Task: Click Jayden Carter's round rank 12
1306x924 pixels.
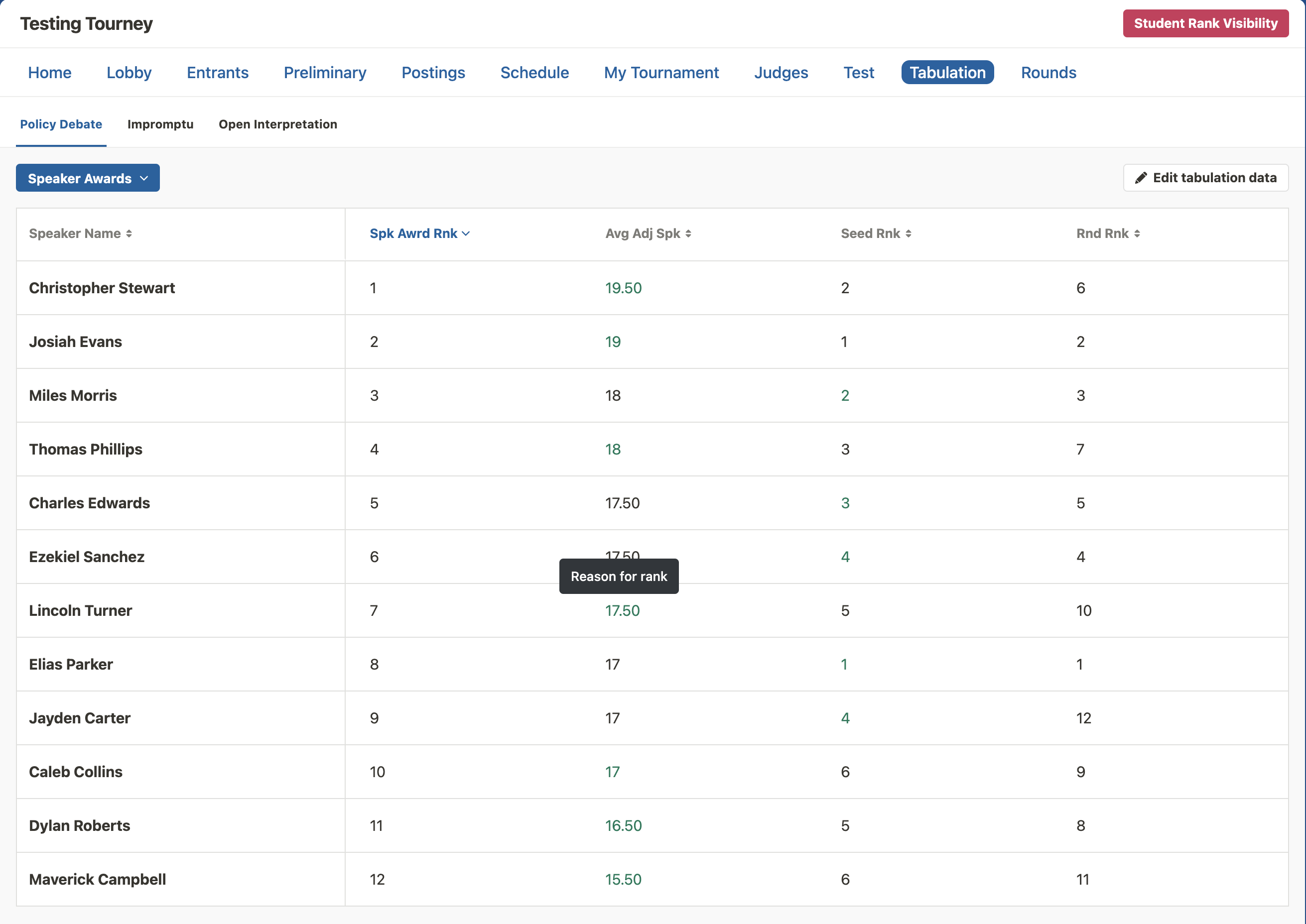Action: [1083, 718]
